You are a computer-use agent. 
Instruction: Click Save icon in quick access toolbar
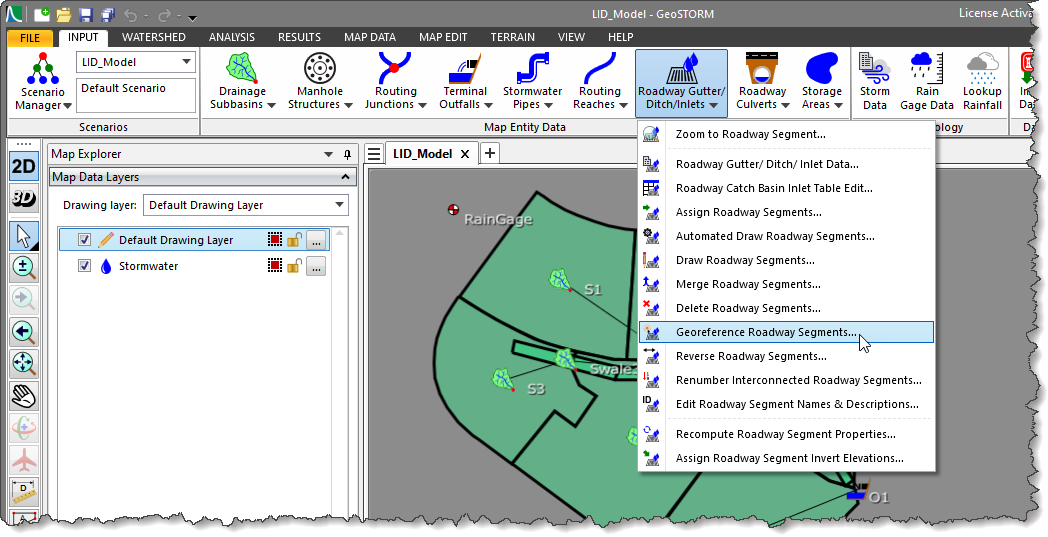(85, 14)
